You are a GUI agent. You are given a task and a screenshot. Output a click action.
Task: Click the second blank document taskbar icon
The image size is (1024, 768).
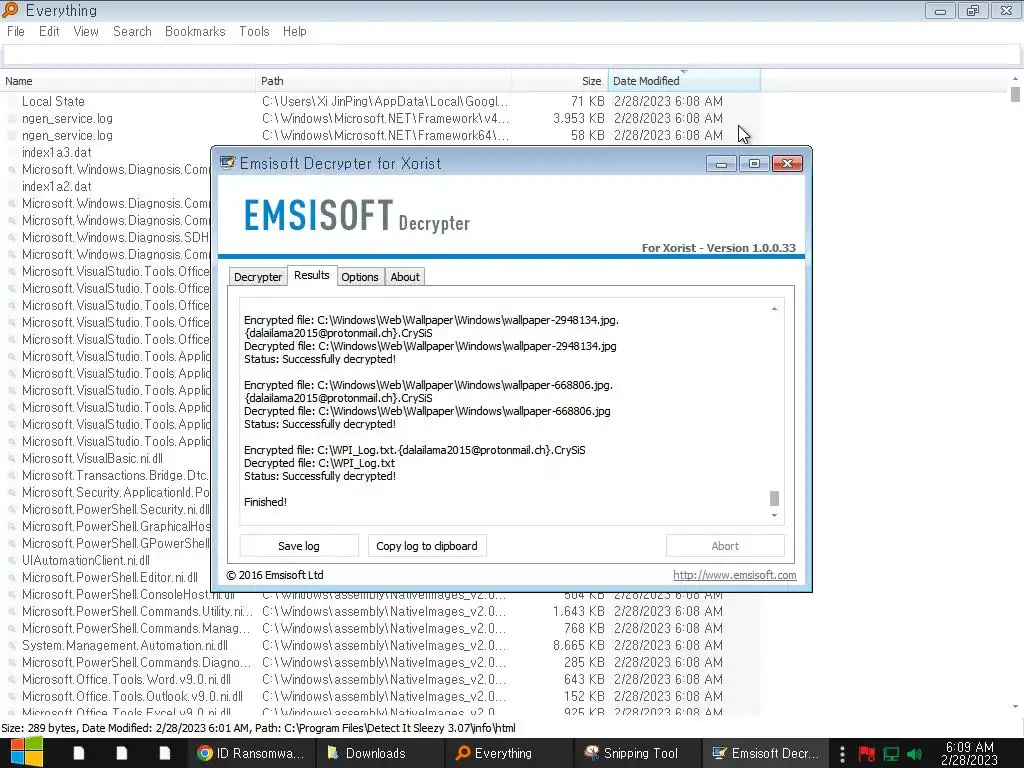pyautogui.click(x=121, y=753)
